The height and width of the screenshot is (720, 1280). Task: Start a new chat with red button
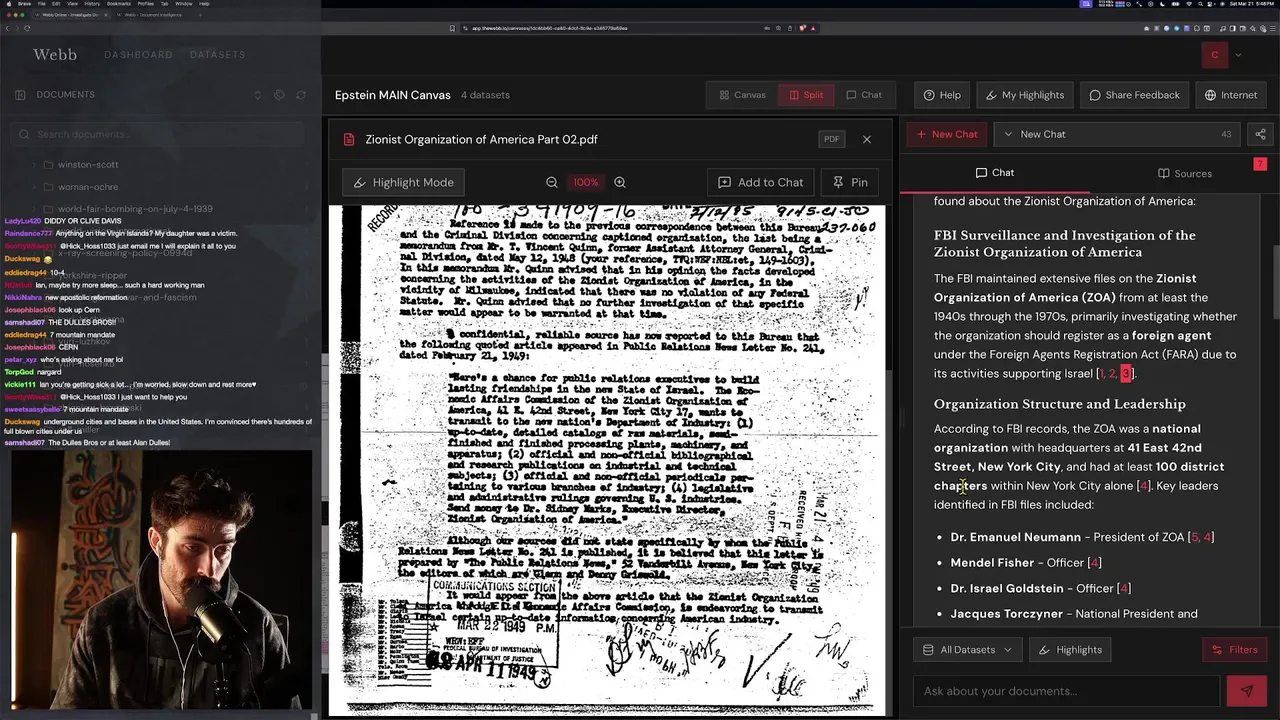[946, 134]
